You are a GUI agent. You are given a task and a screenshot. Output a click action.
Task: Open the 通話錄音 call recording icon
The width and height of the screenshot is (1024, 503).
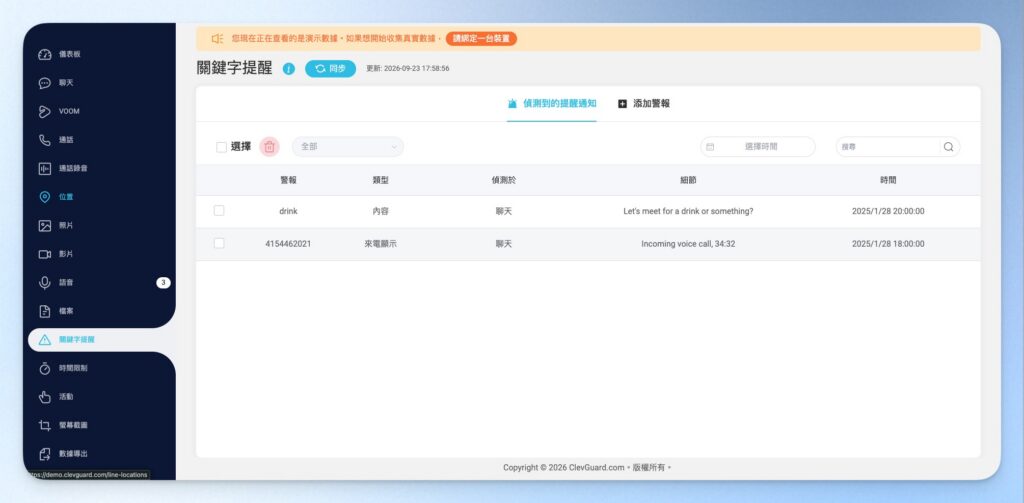pyautogui.click(x=44, y=169)
